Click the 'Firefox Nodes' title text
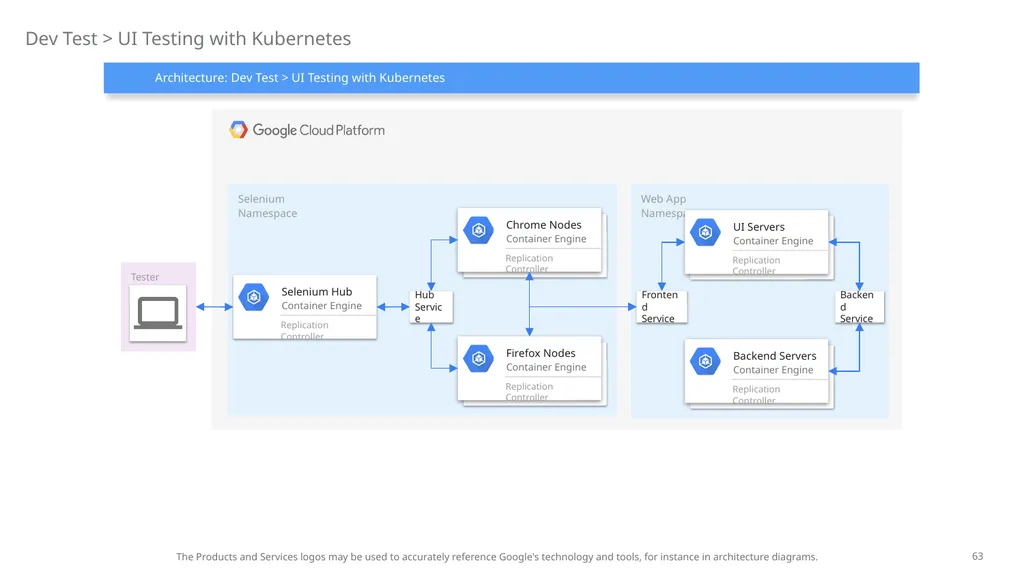This screenshot has width=1024, height=576. point(541,353)
